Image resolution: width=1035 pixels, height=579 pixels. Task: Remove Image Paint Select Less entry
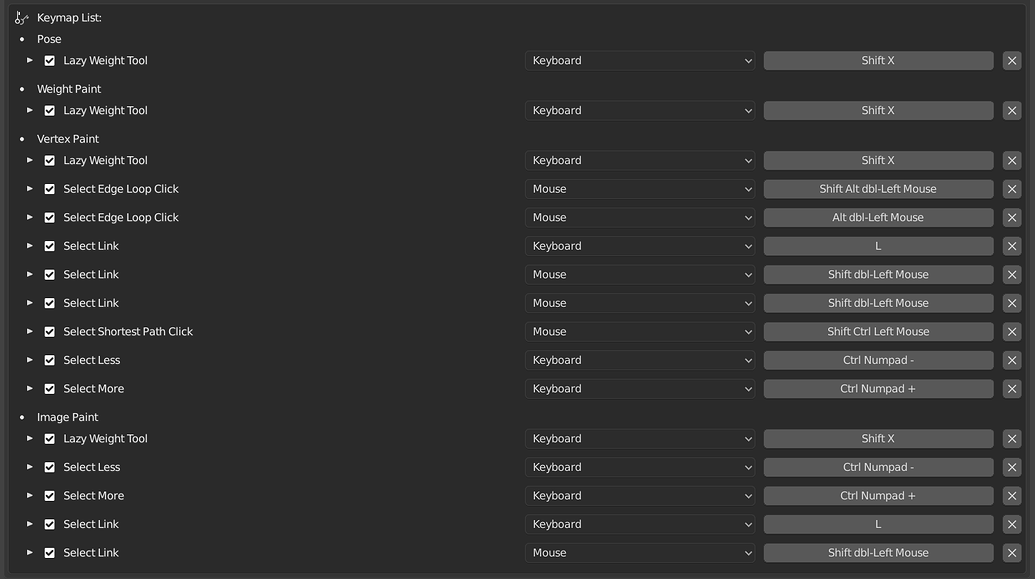pyautogui.click(x=1012, y=467)
